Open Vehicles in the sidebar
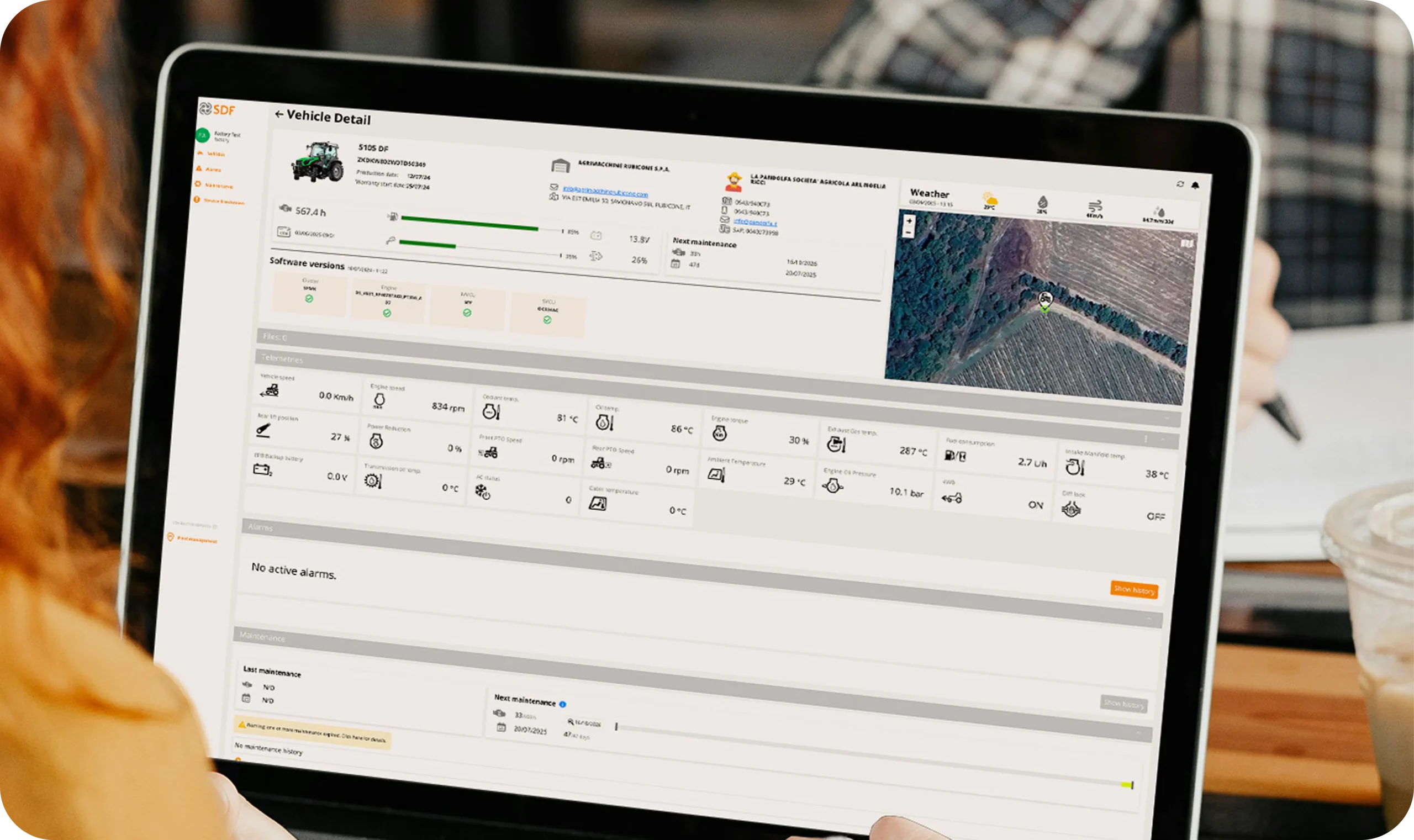1414x840 pixels. (215, 154)
